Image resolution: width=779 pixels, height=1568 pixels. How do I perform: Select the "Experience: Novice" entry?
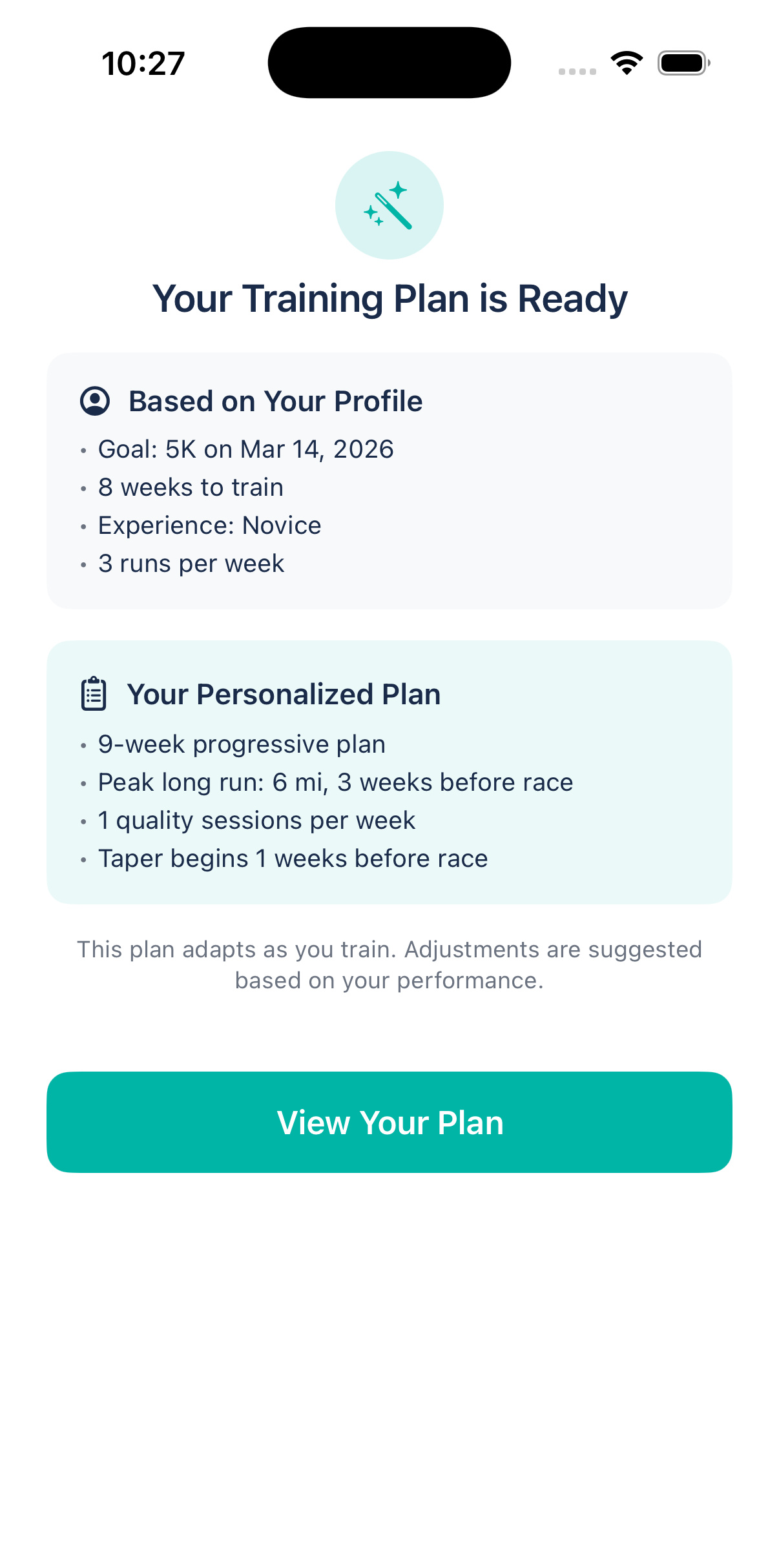click(209, 525)
